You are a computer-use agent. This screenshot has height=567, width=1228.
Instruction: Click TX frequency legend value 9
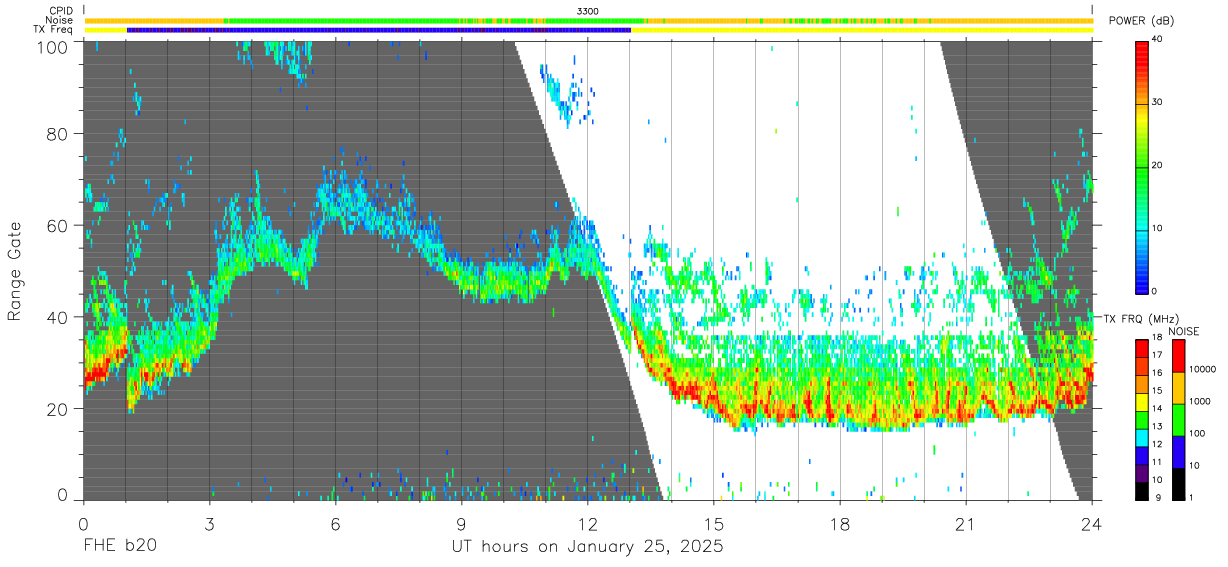click(1159, 498)
